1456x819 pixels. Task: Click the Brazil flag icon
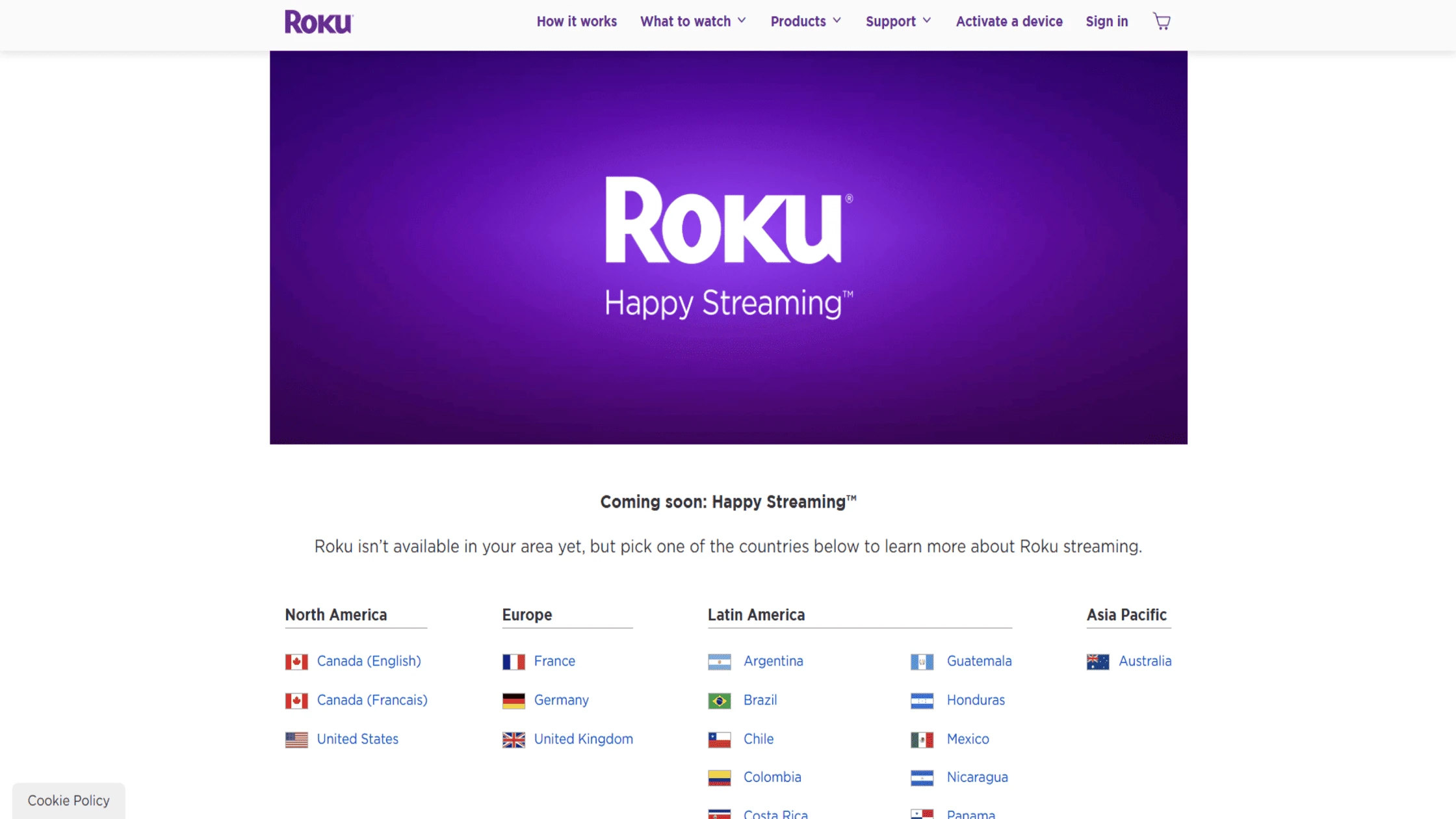[719, 700]
